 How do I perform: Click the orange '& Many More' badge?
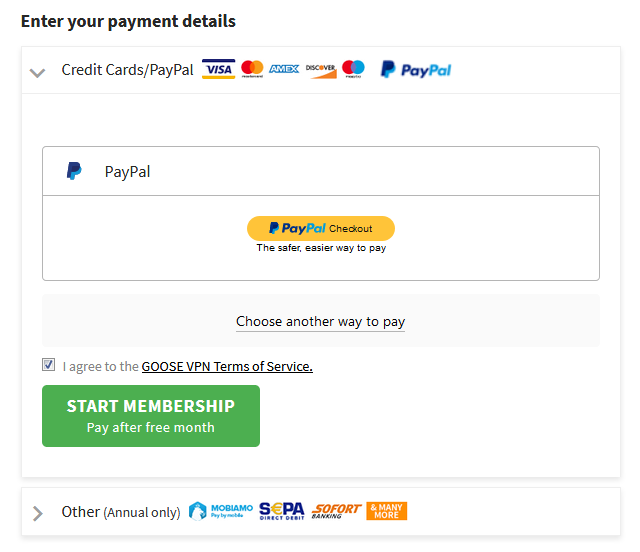[387, 511]
